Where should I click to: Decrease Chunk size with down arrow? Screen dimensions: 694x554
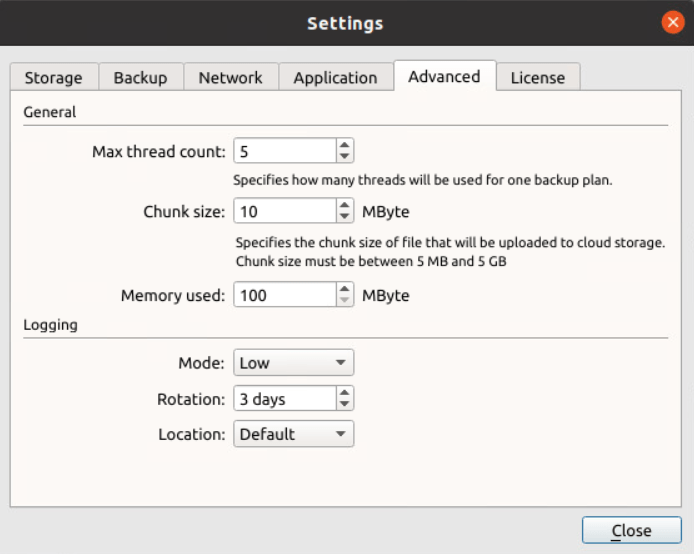coord(344,216)
